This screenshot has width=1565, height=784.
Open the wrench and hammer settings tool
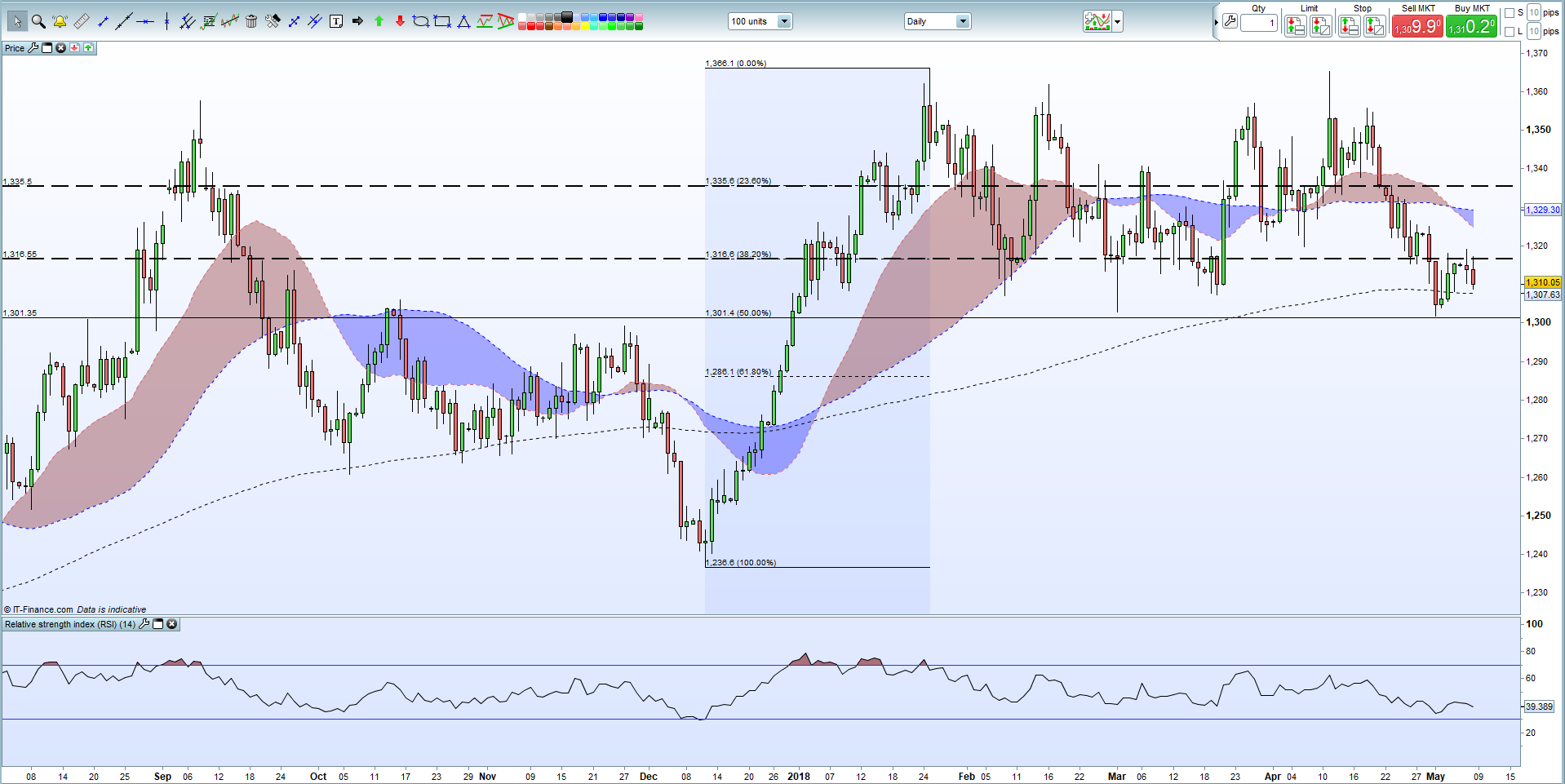[273, 21]
